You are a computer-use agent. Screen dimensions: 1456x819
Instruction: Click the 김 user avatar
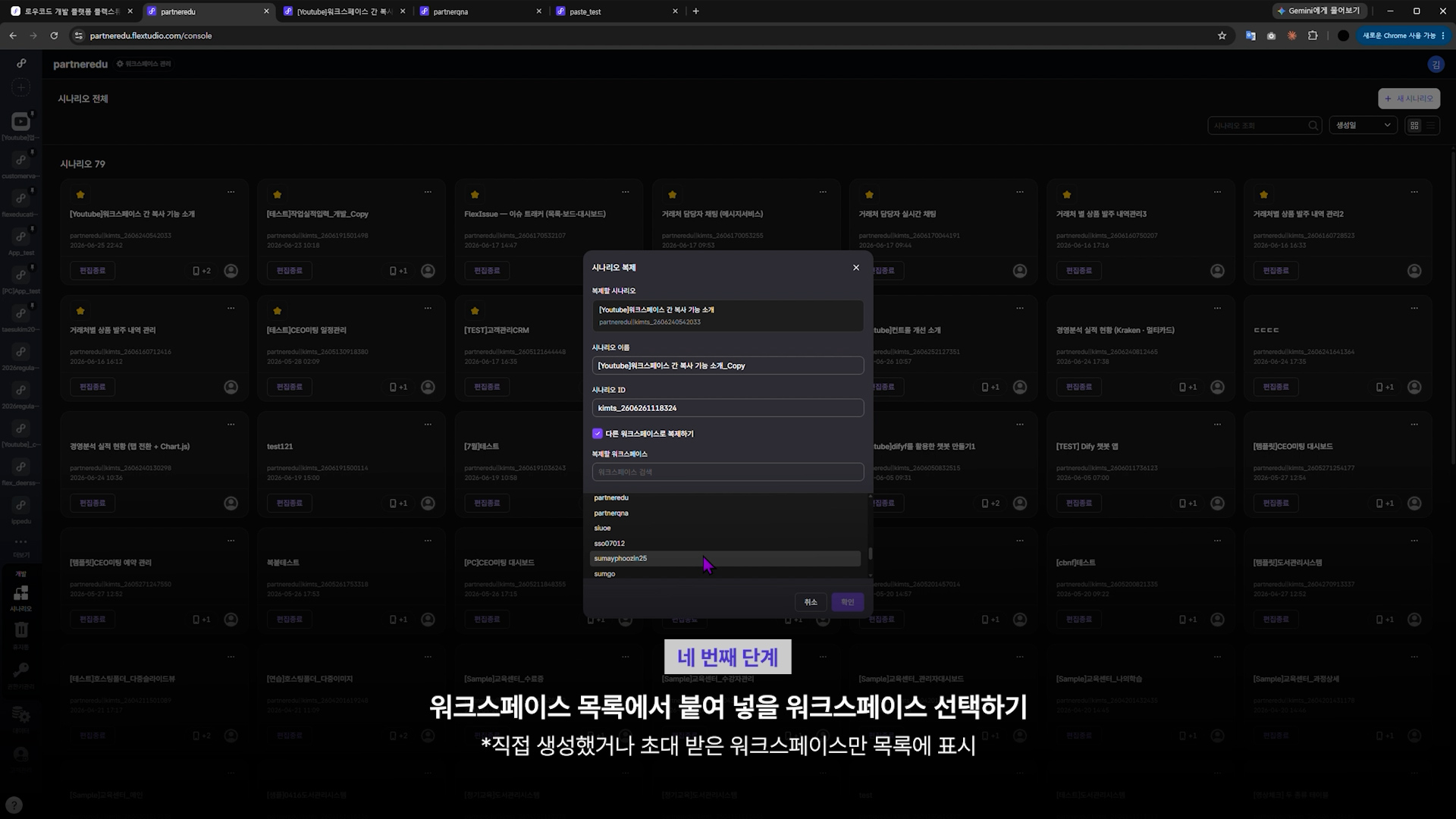1436,64
